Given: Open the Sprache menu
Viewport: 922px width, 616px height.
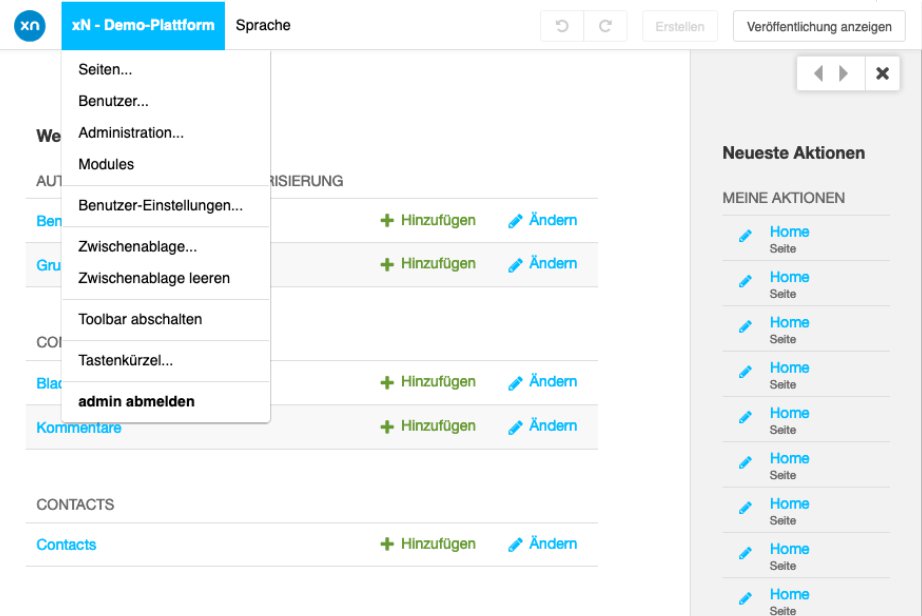Looking at the screenshot, I should [263, 25].
